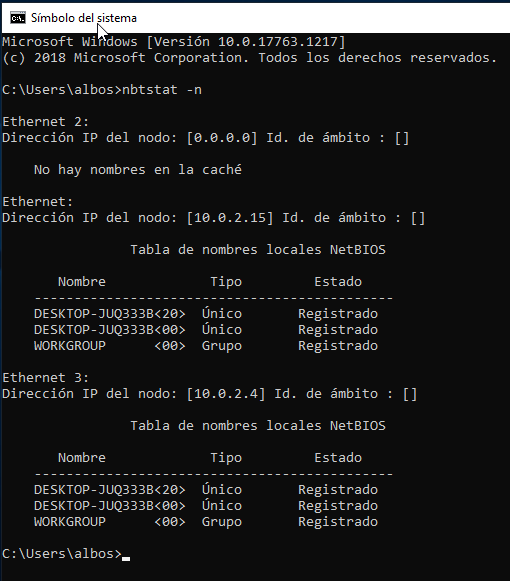Click the IP address [10.0.2.4]
The width and height of the screenshot is (510, 581).
[226, 394]
